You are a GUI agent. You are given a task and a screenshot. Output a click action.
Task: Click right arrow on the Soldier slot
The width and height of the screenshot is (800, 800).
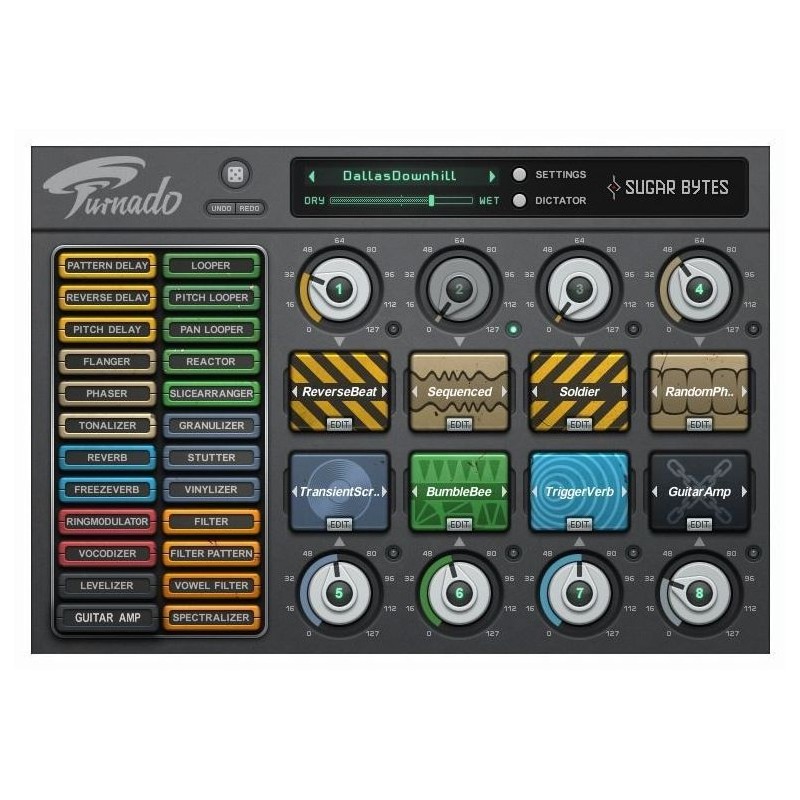click(624, 392)
